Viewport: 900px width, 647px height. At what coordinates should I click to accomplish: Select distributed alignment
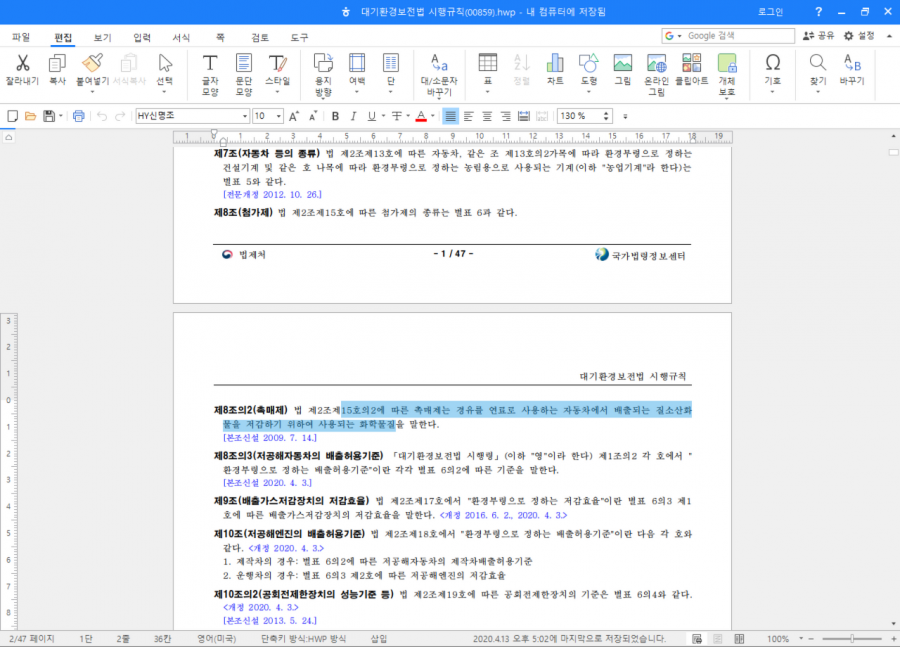pyautogui.click(x=523, y=116)
